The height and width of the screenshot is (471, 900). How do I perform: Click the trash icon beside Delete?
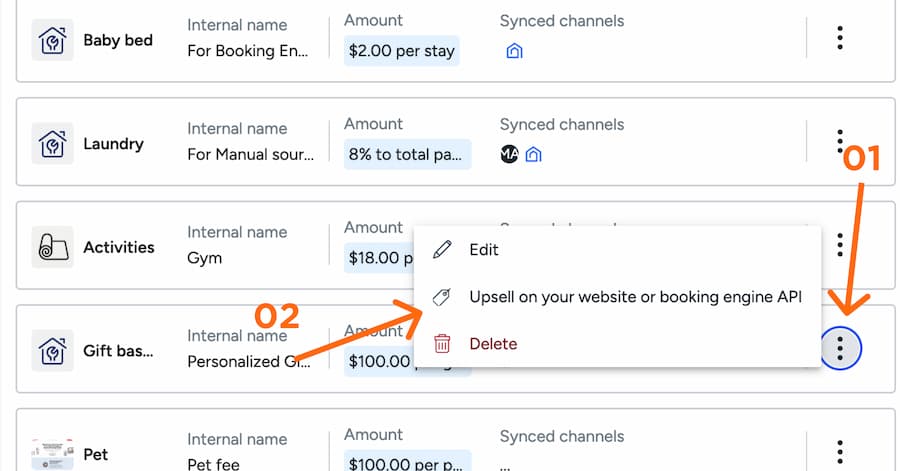(442, 344)
